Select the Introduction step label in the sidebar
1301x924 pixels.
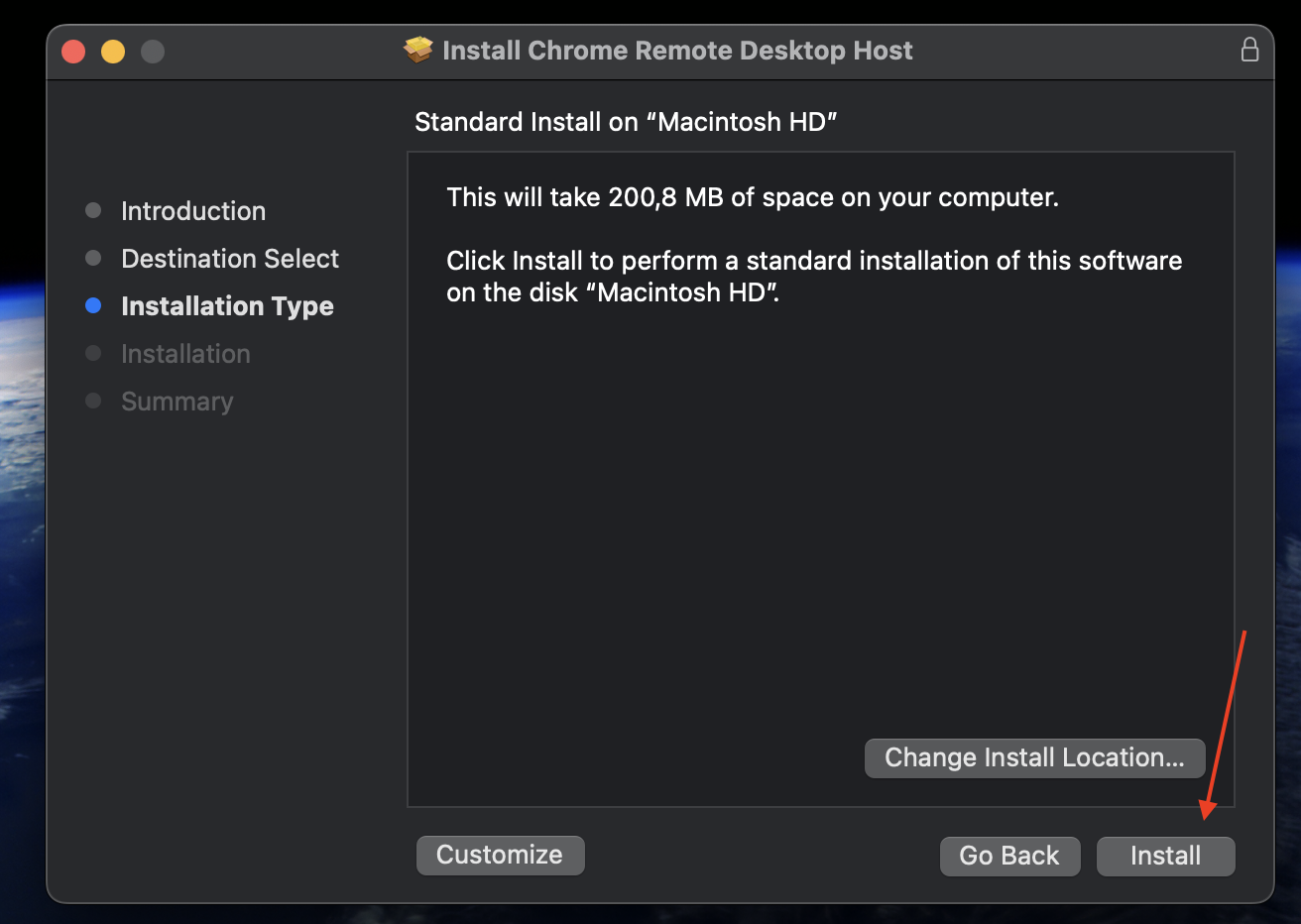pos(193,211)
